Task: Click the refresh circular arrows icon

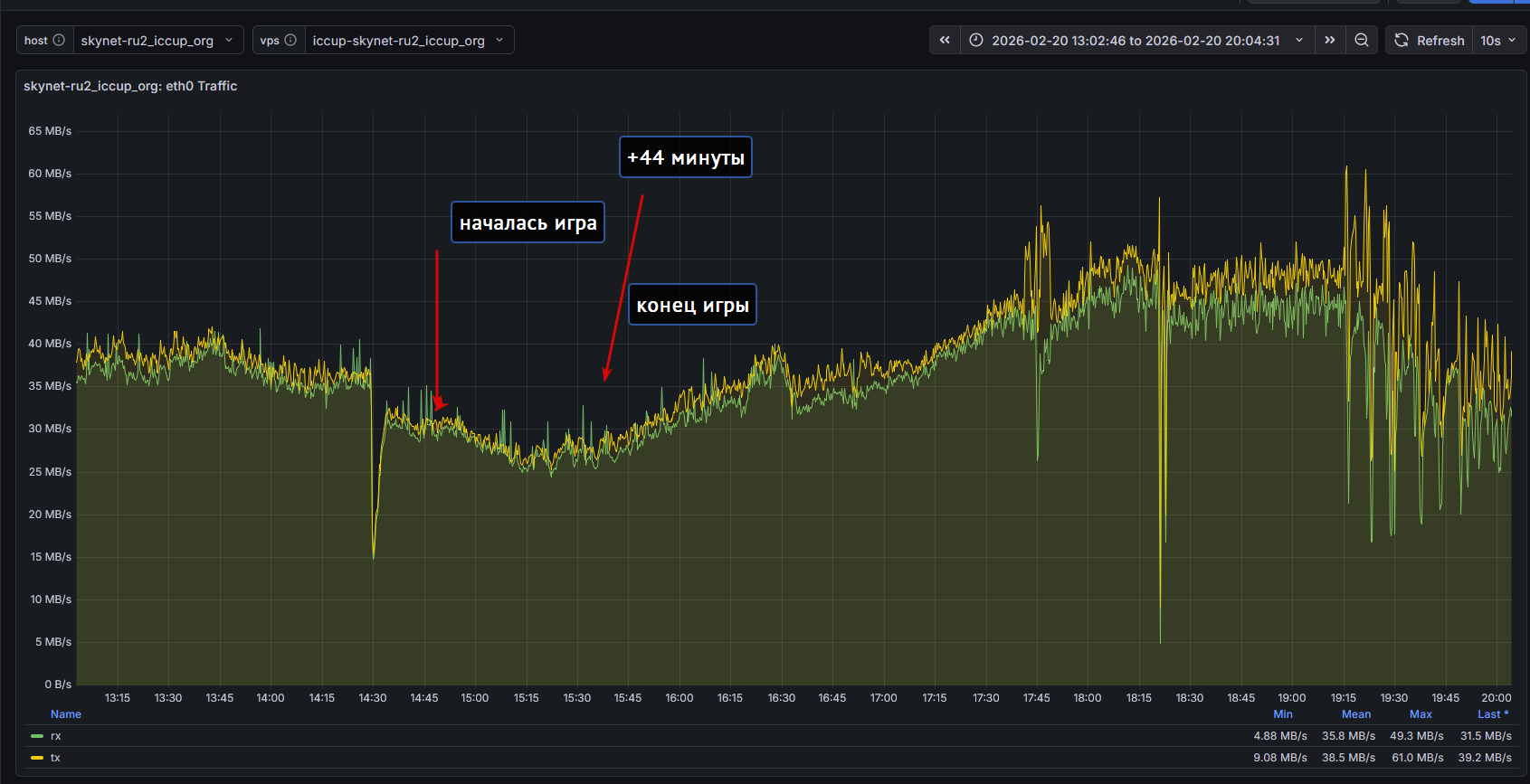Action: point(1402,40)
